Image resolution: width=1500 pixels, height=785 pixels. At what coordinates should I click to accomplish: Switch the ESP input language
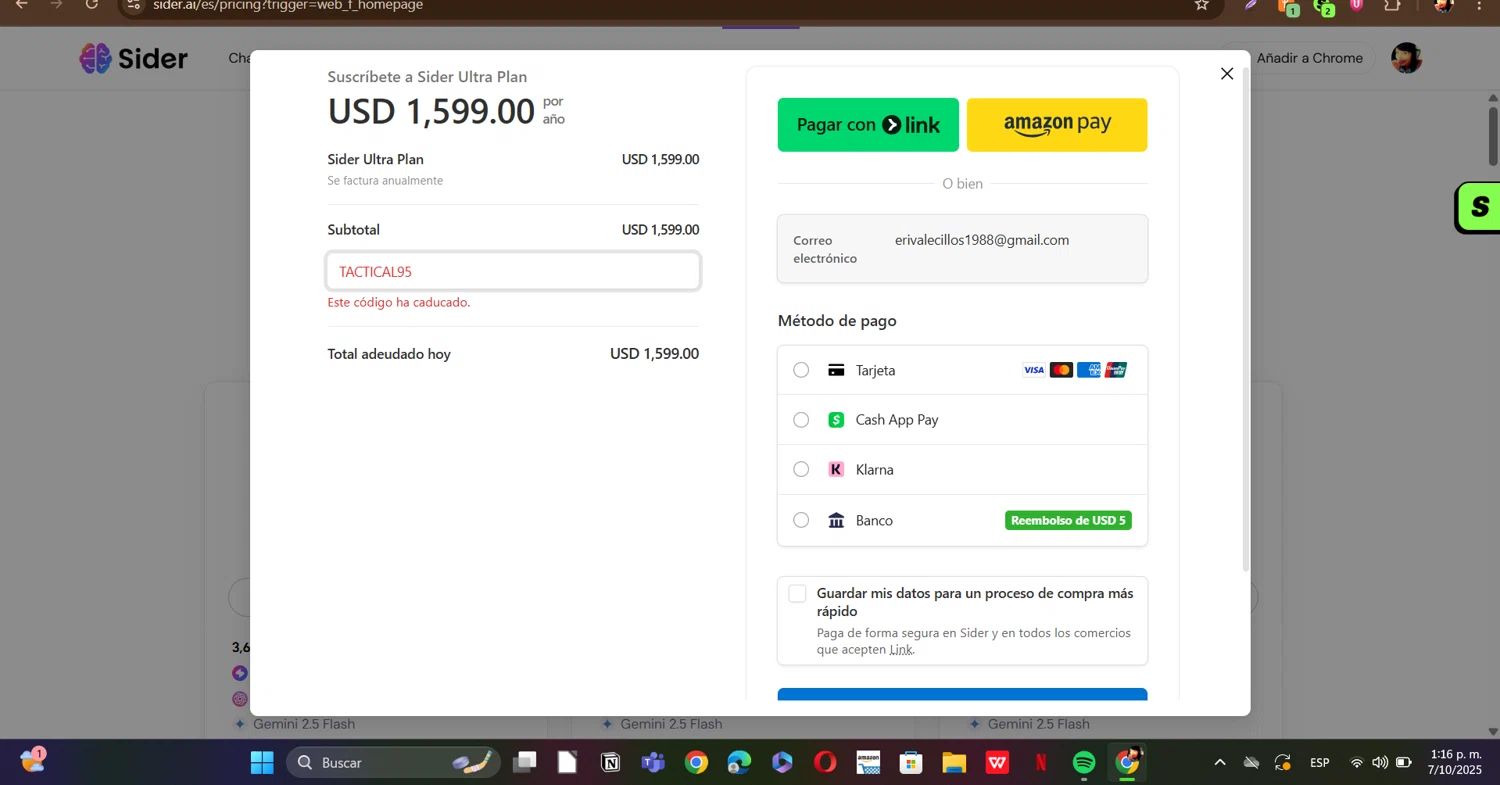[x=1320, y=763]
